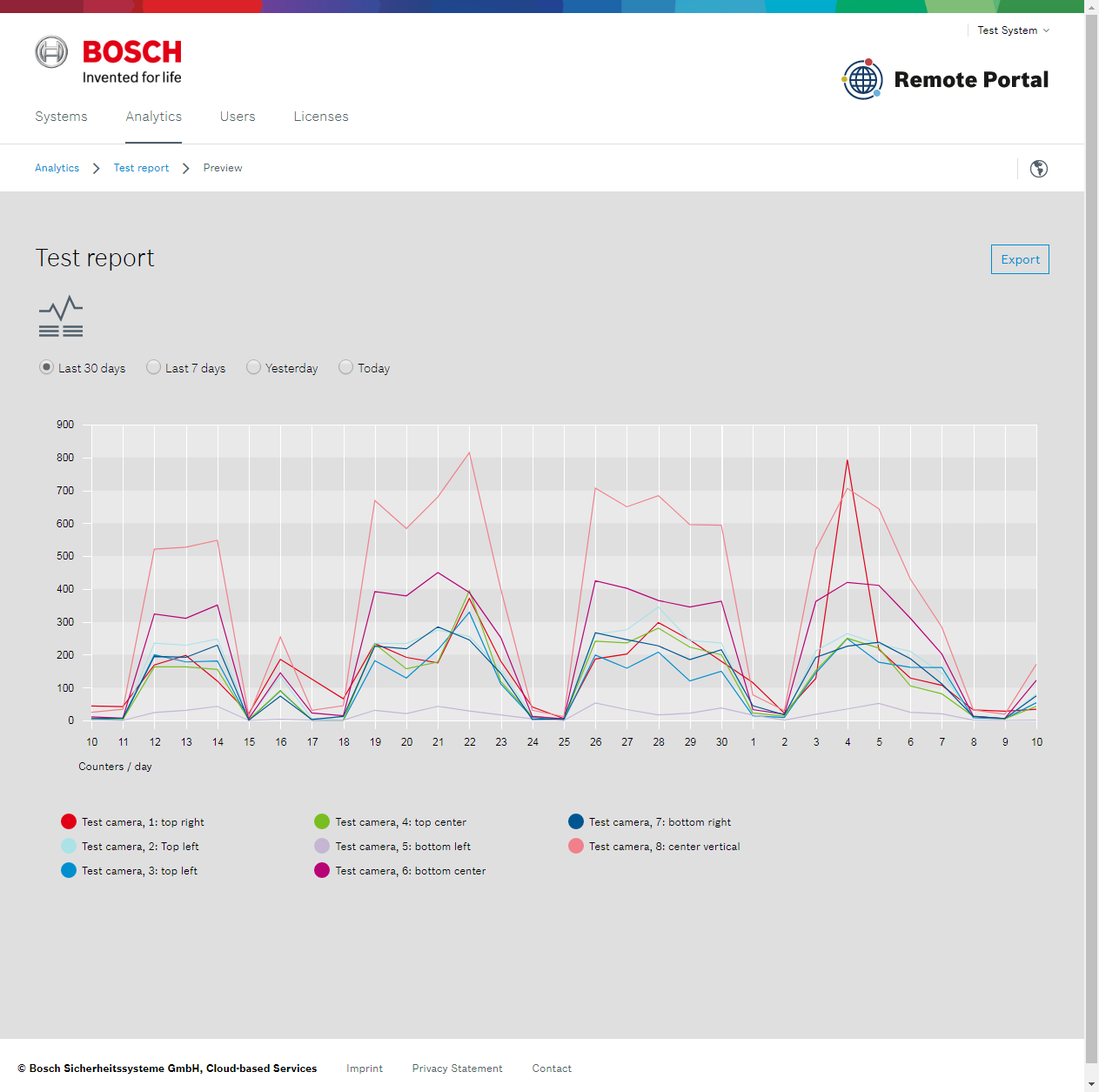Image resolution: width=1099 pixels, height=1092 pixels.
Task: Export the Test report
Action: [x=1020, y=259]
